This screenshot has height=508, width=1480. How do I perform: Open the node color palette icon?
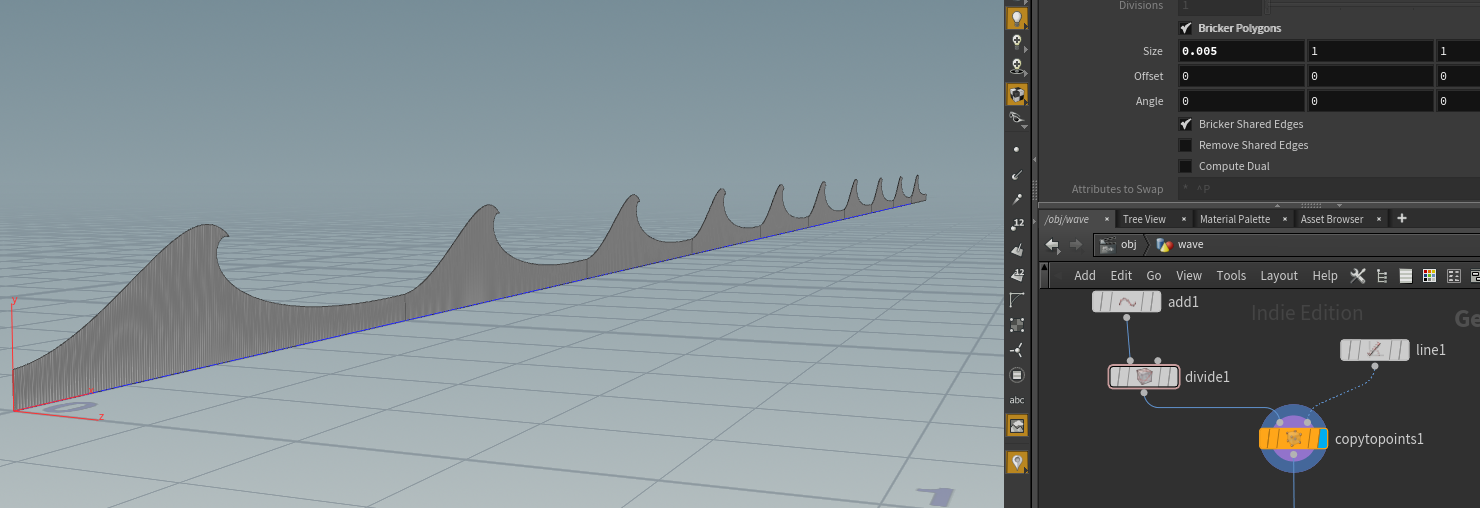pos(1429,276)
